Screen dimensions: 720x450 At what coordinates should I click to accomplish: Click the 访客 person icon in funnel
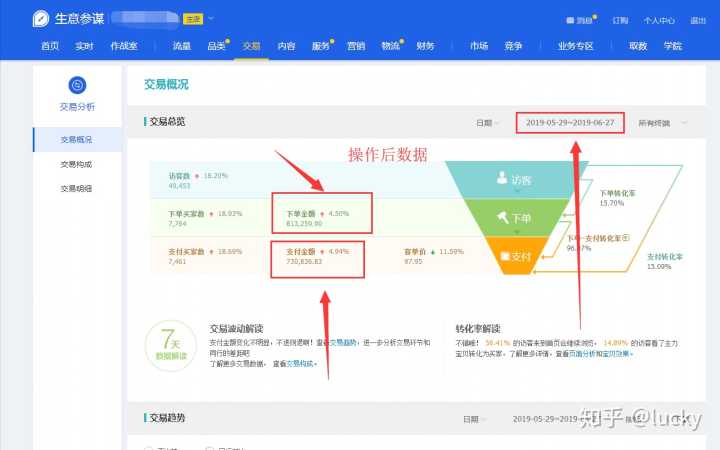(x=502, y=178)
